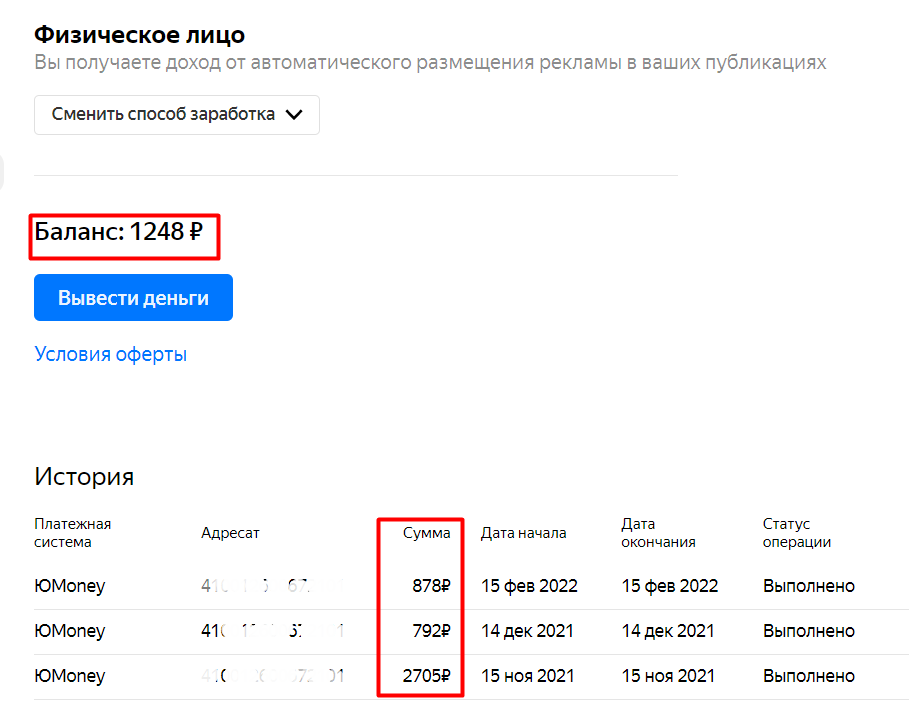Click the Адресат column header
The image size is (909, 704).
(230, 533)
